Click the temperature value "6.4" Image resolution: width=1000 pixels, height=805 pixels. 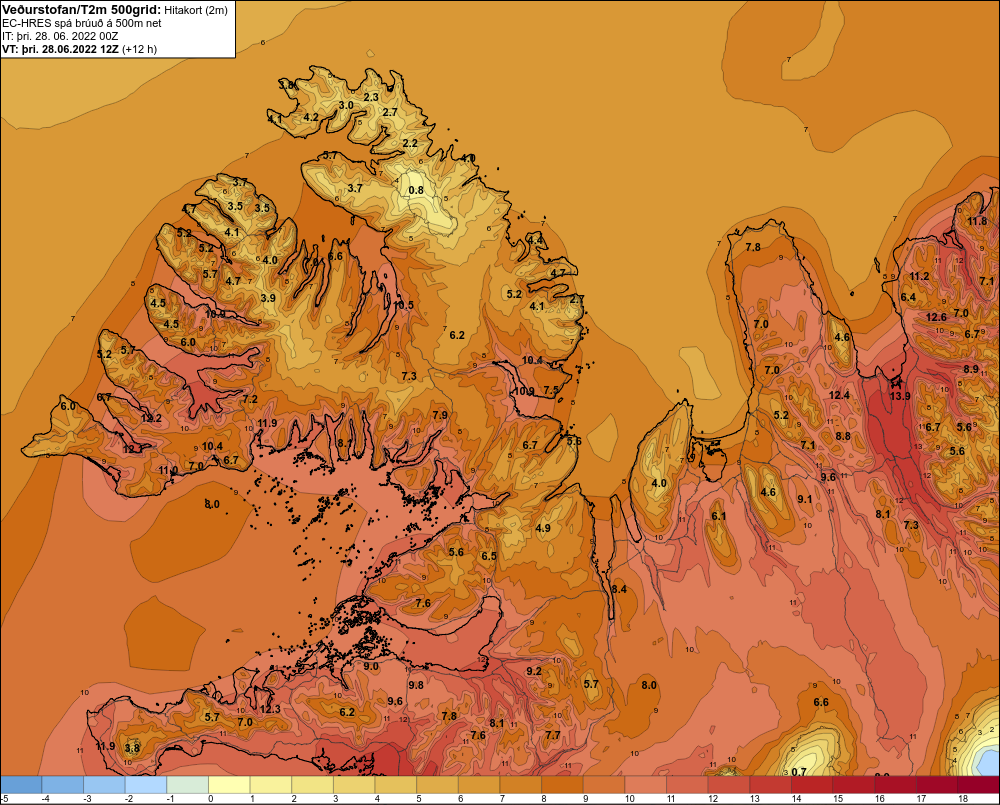(908, 297)
